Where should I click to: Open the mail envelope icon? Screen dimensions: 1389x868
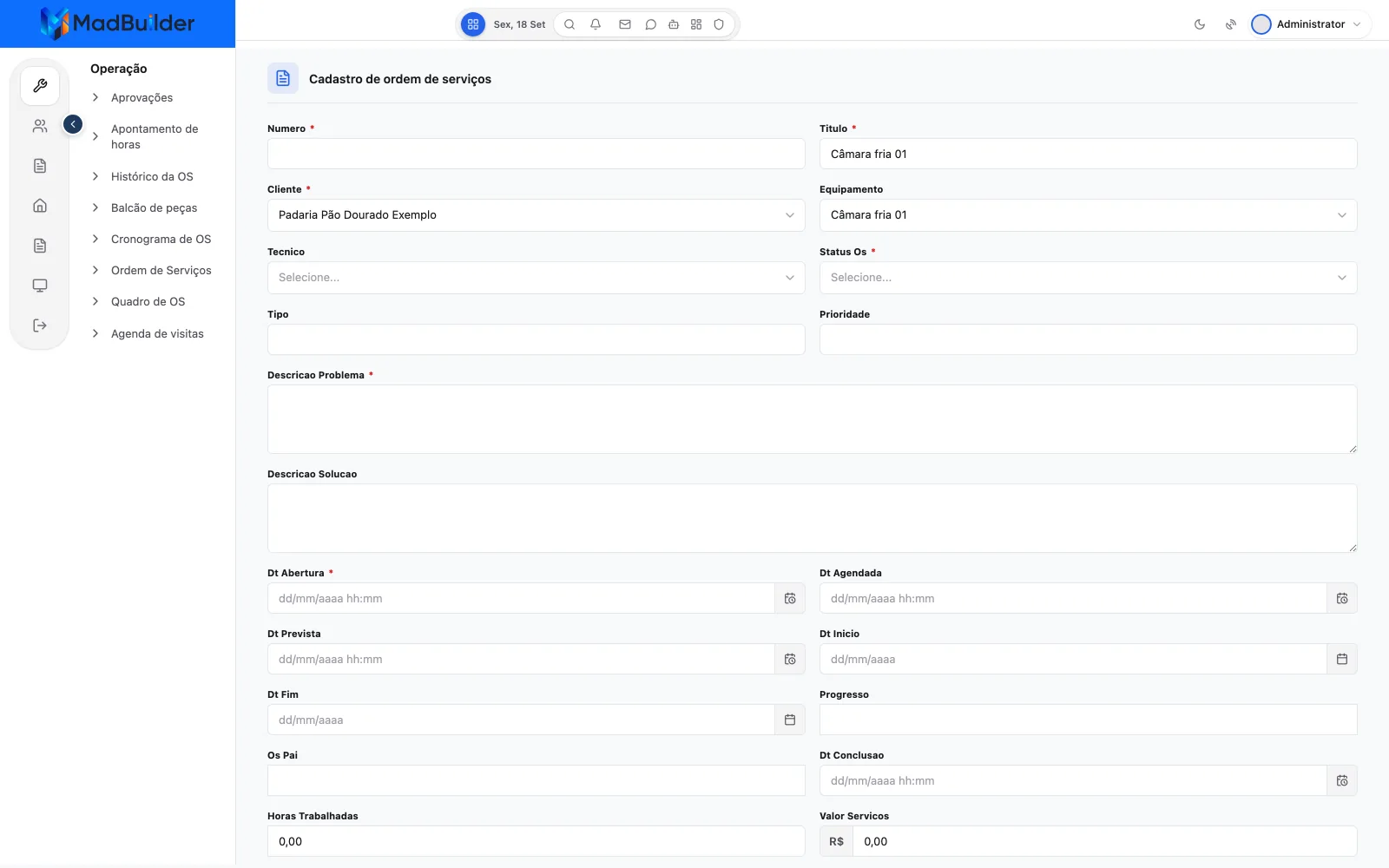[x=625, y=24]
